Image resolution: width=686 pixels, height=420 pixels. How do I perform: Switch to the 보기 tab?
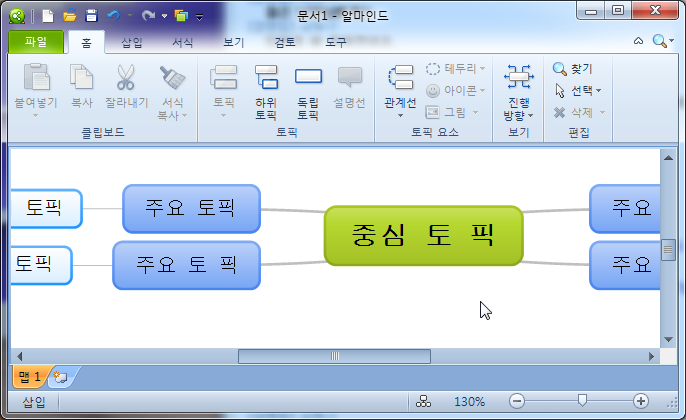point(234,42)
